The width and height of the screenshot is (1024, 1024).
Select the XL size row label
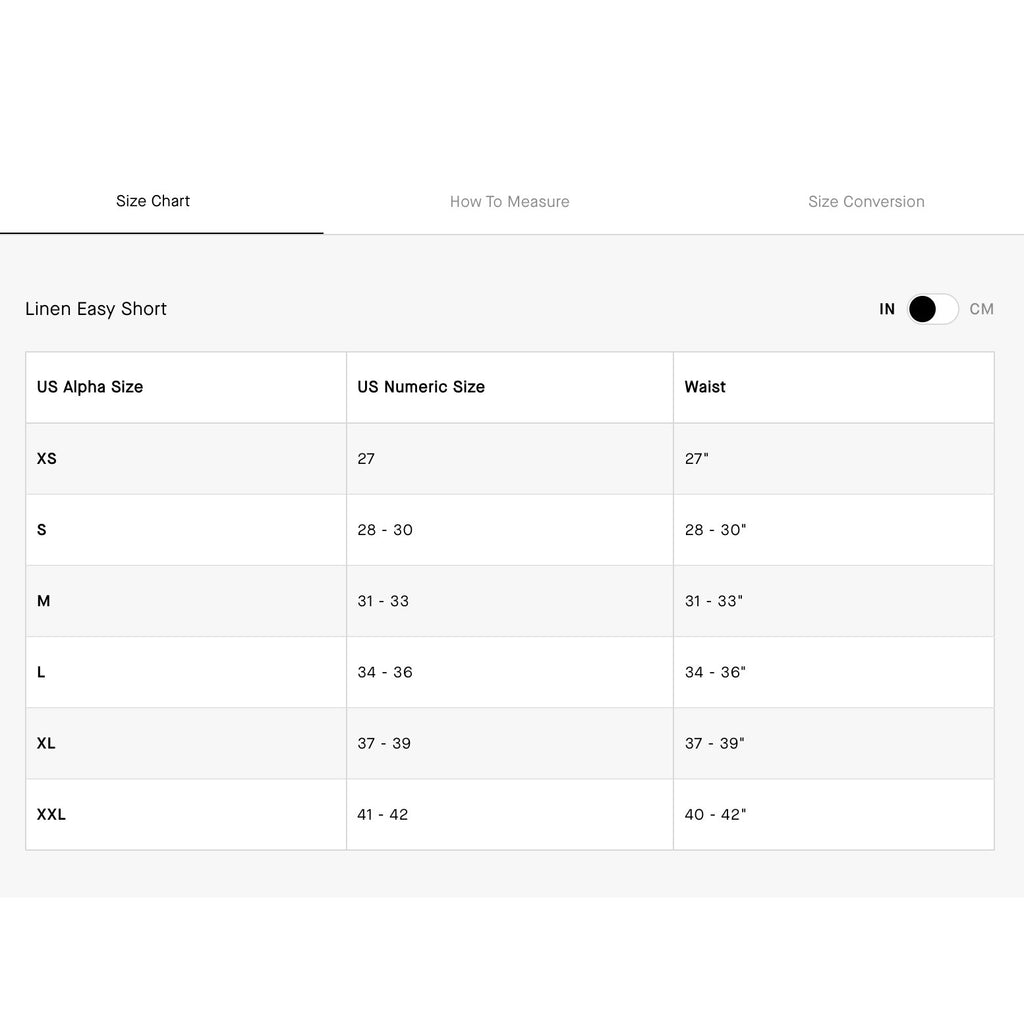point(46,743)
